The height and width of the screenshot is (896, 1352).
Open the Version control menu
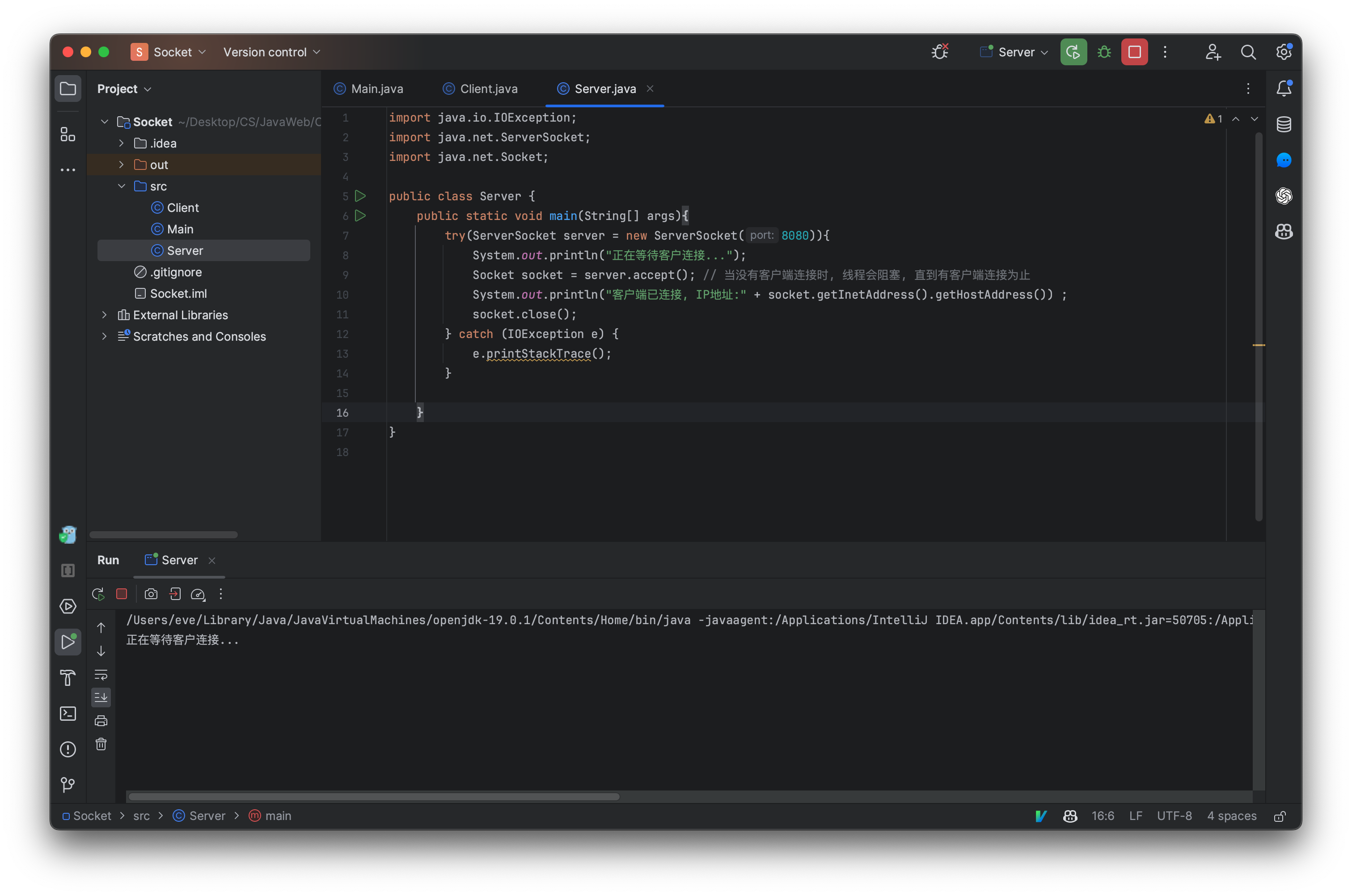tap(271, 52)
